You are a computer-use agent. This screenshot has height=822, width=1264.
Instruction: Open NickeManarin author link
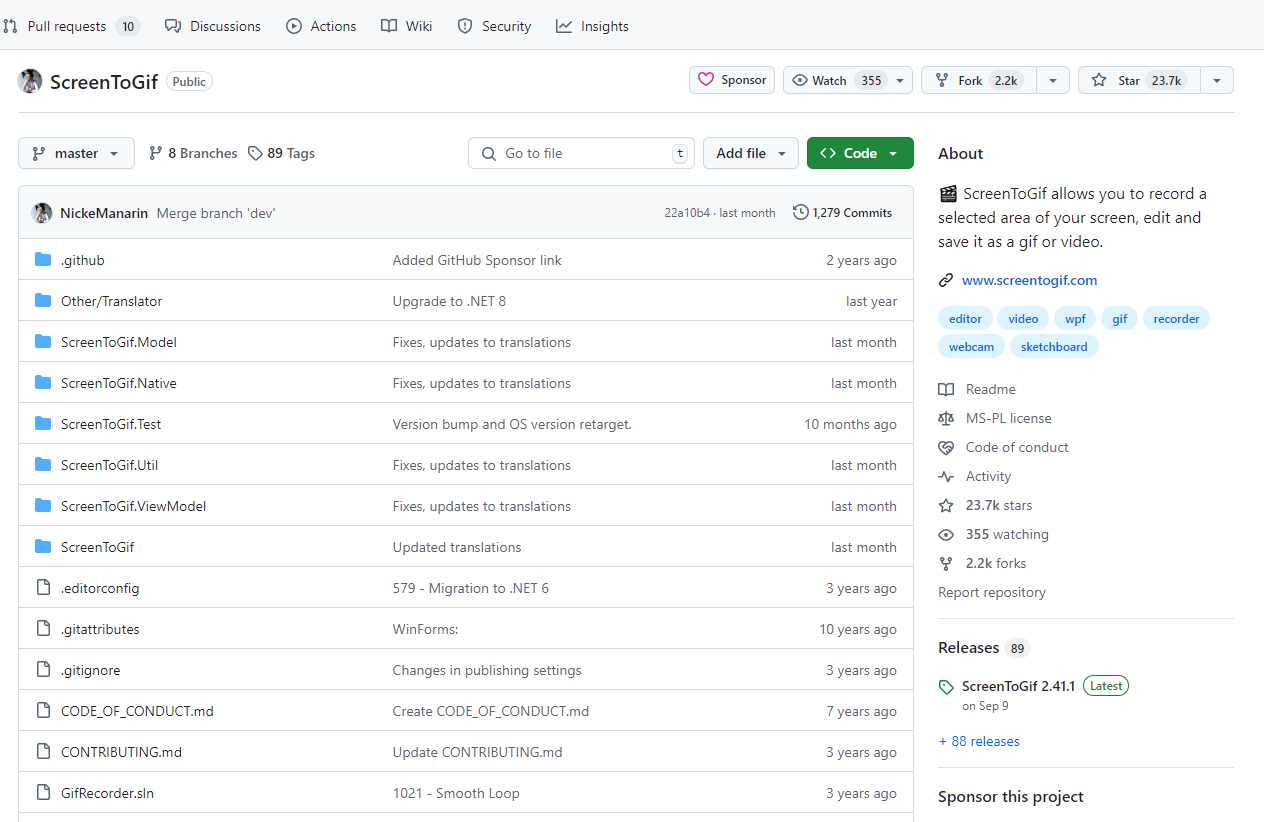(104, 213)
